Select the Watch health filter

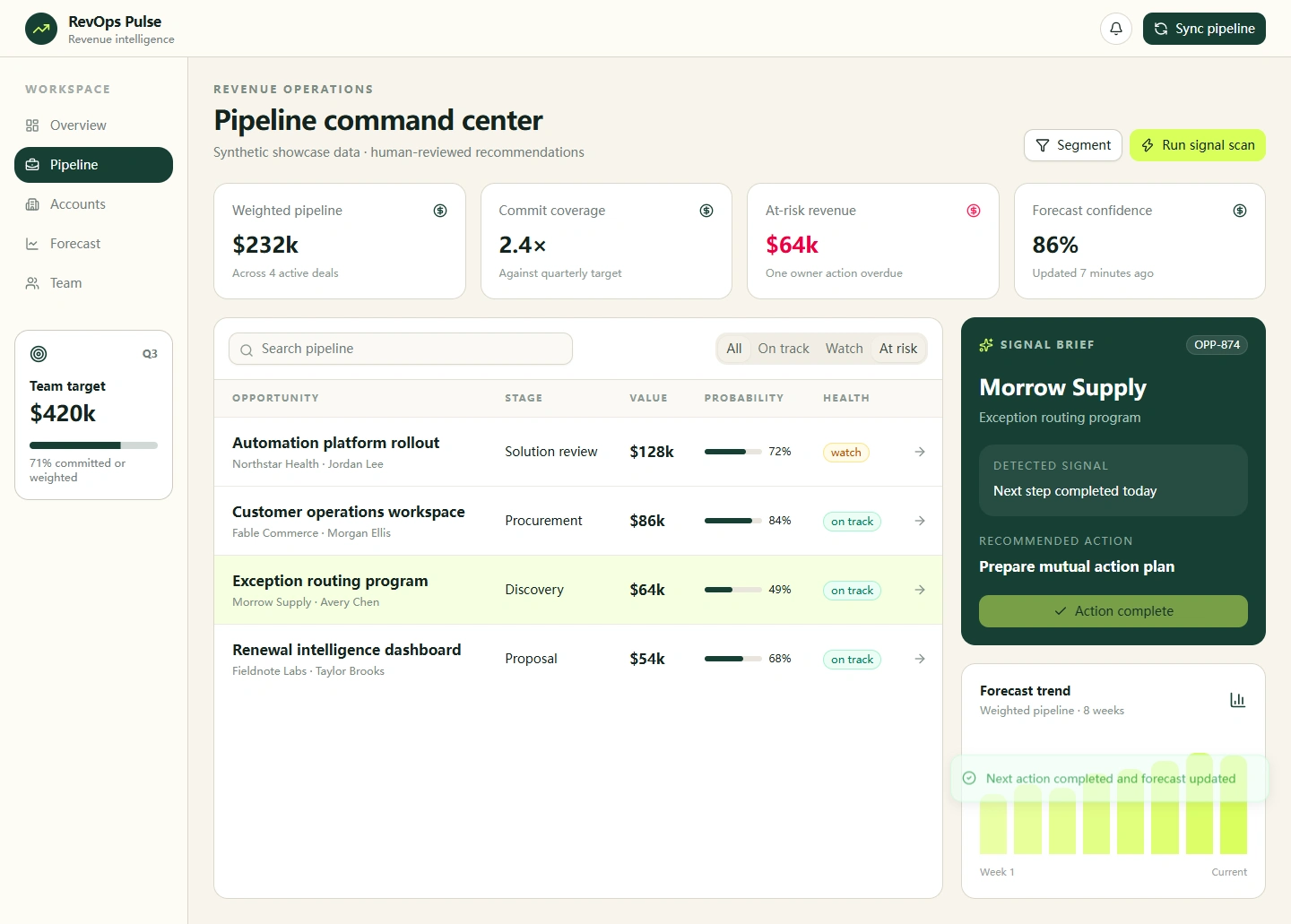[845, 349]
